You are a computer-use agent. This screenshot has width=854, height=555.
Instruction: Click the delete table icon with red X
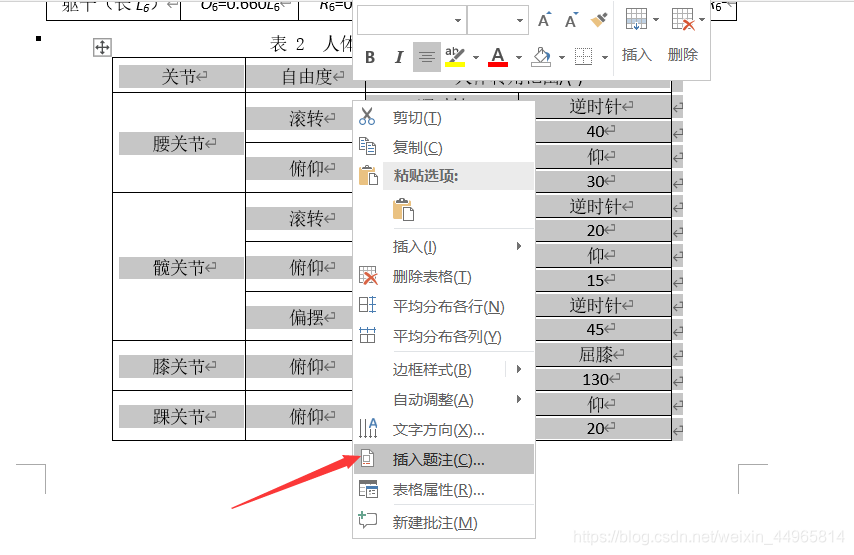(x=683, y=20)
